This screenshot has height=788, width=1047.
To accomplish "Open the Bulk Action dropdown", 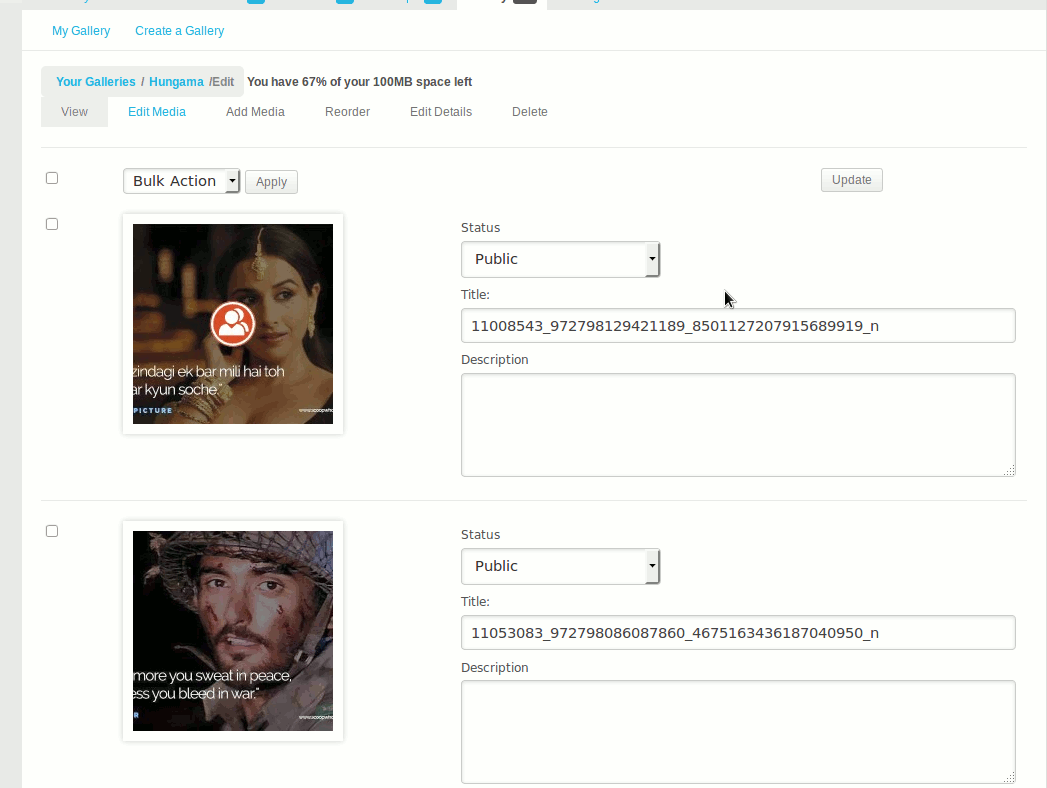I will pos(181,181).
